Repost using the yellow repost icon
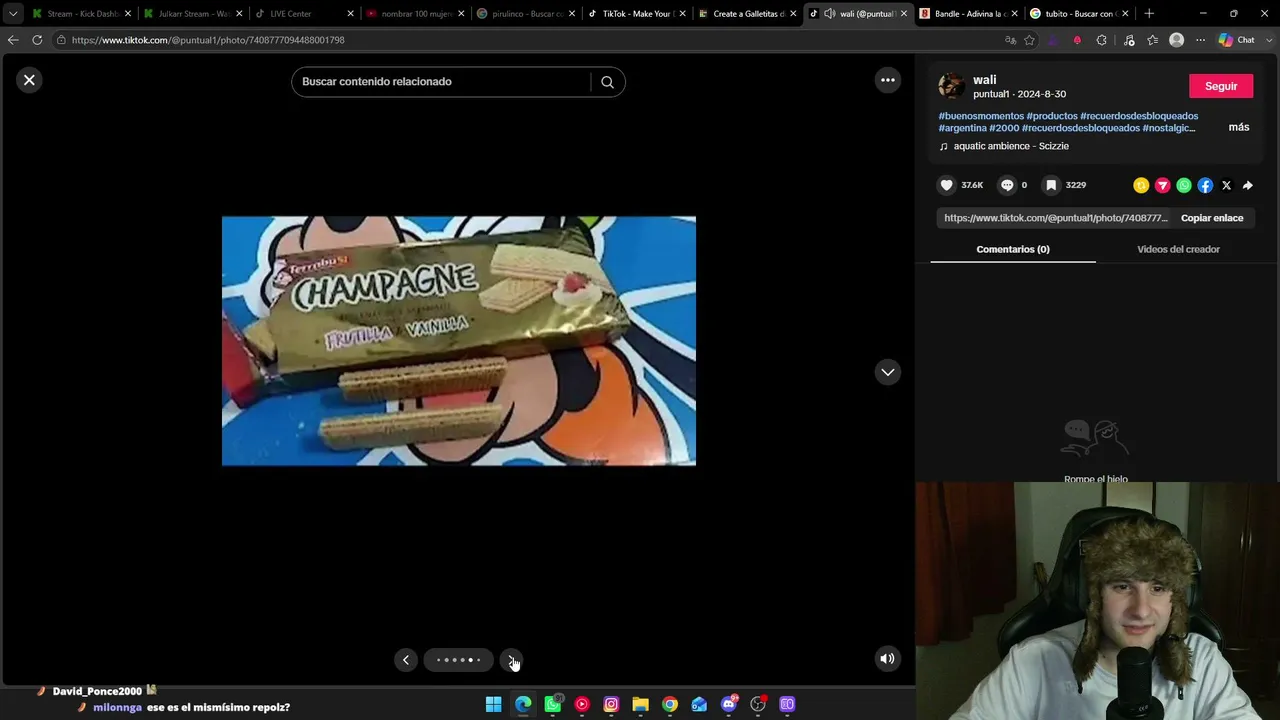This screenshot has height=720, width=1280. [x=1141, y=185]
